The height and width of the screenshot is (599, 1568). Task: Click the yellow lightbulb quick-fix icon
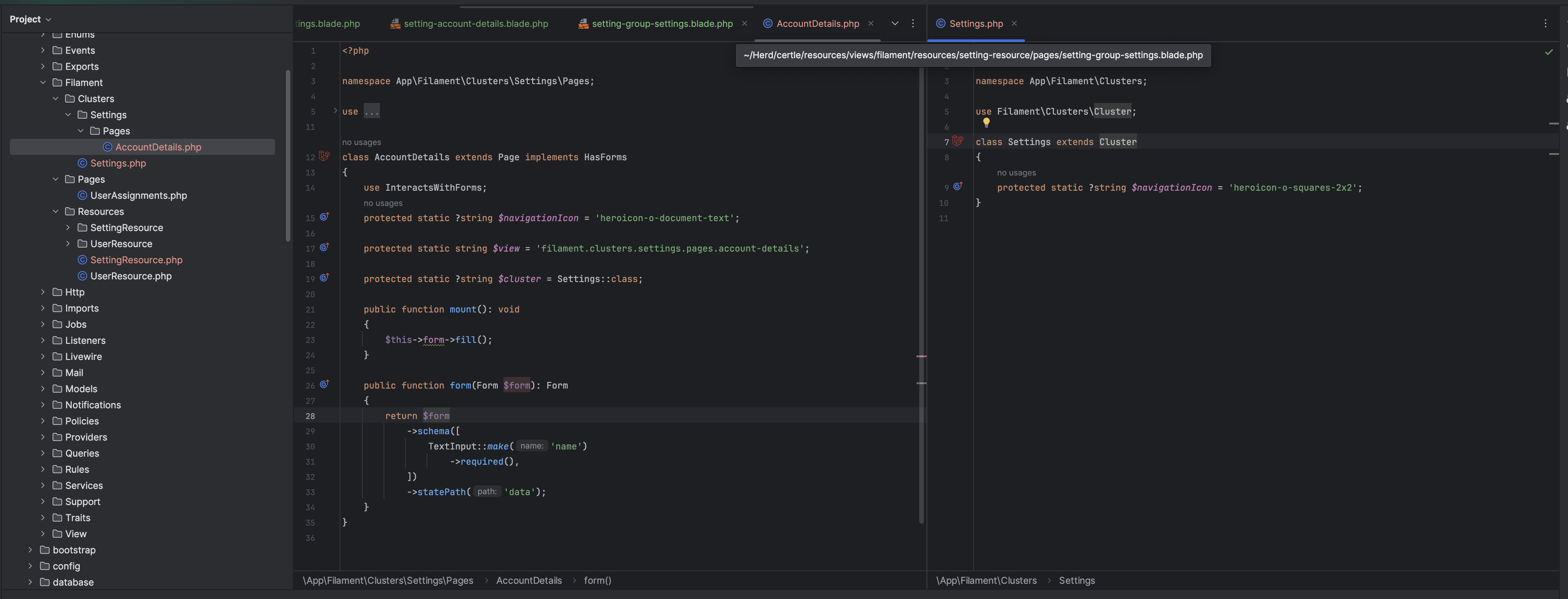pyautogui.click(x=986, y=122)
